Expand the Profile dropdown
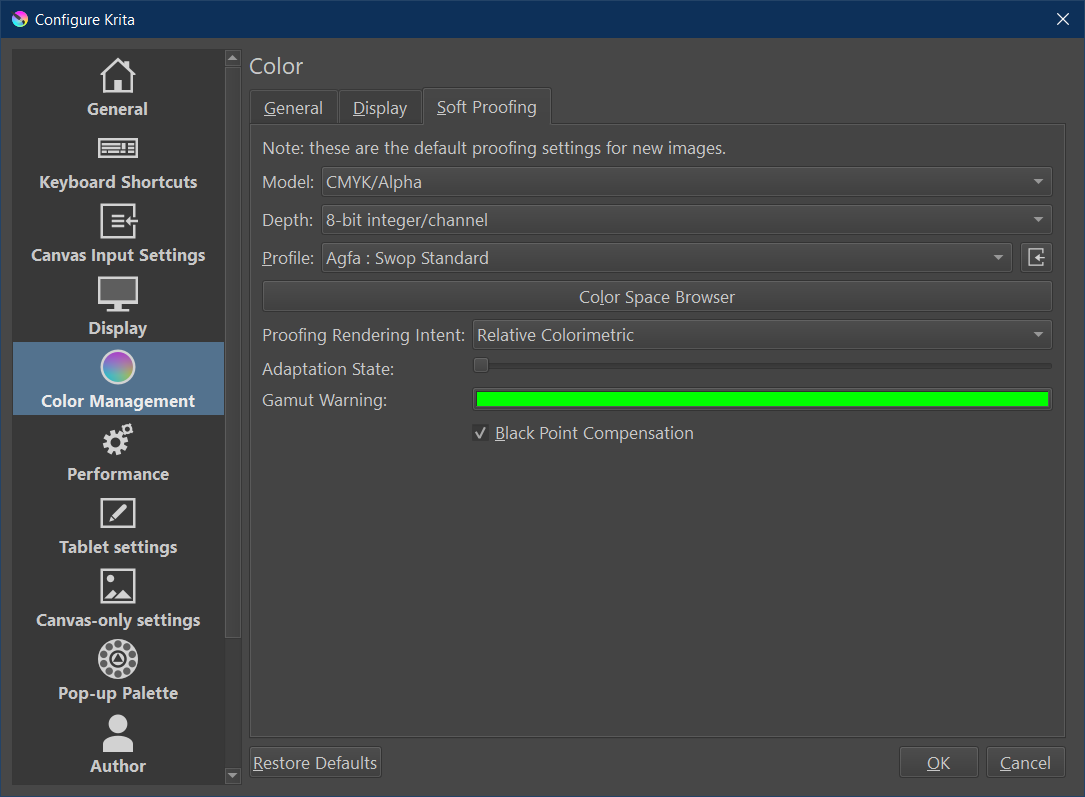This screenshot has height=797, width=1085. pos(666,258)
